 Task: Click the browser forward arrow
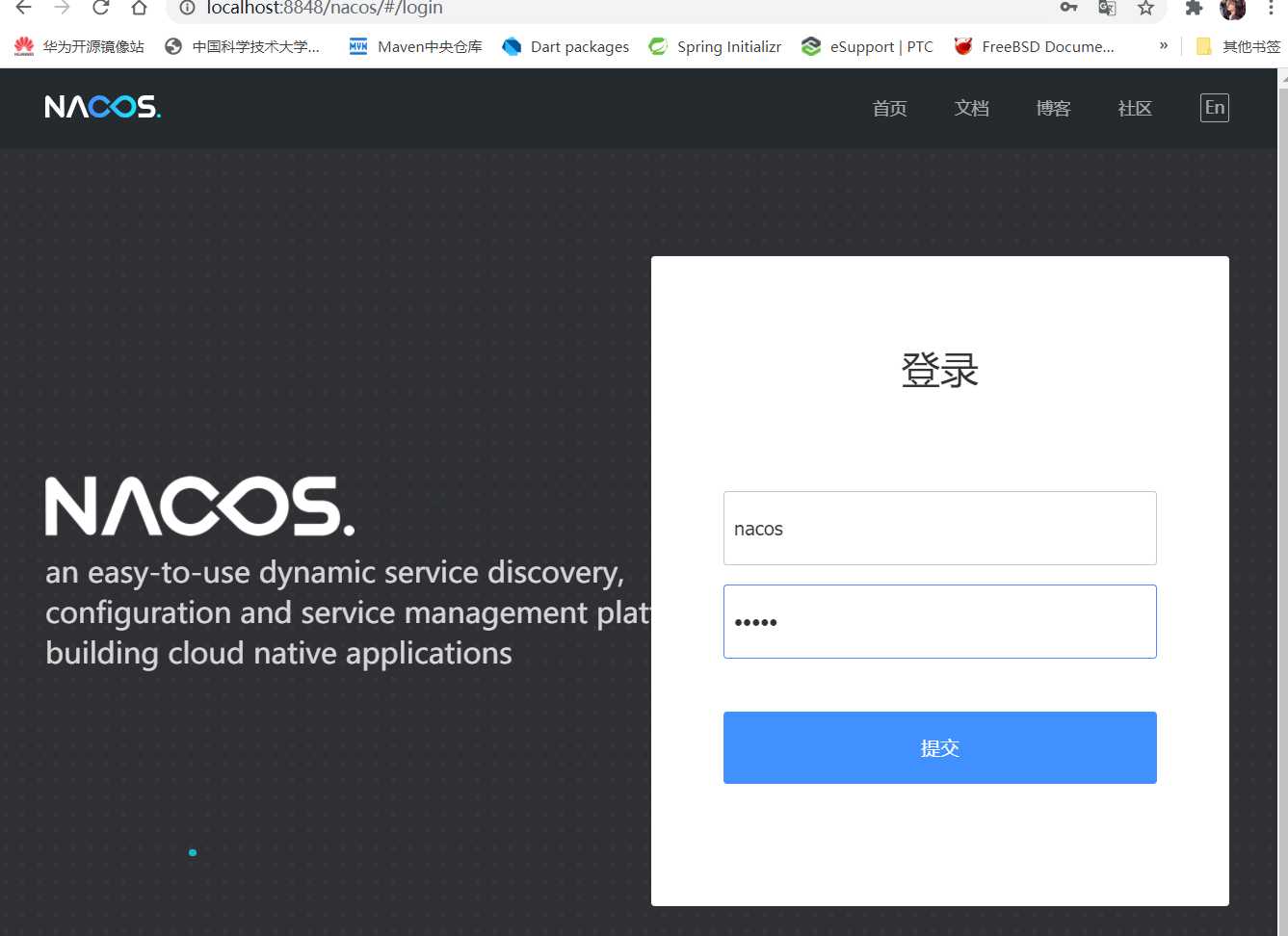click(63, 8)
